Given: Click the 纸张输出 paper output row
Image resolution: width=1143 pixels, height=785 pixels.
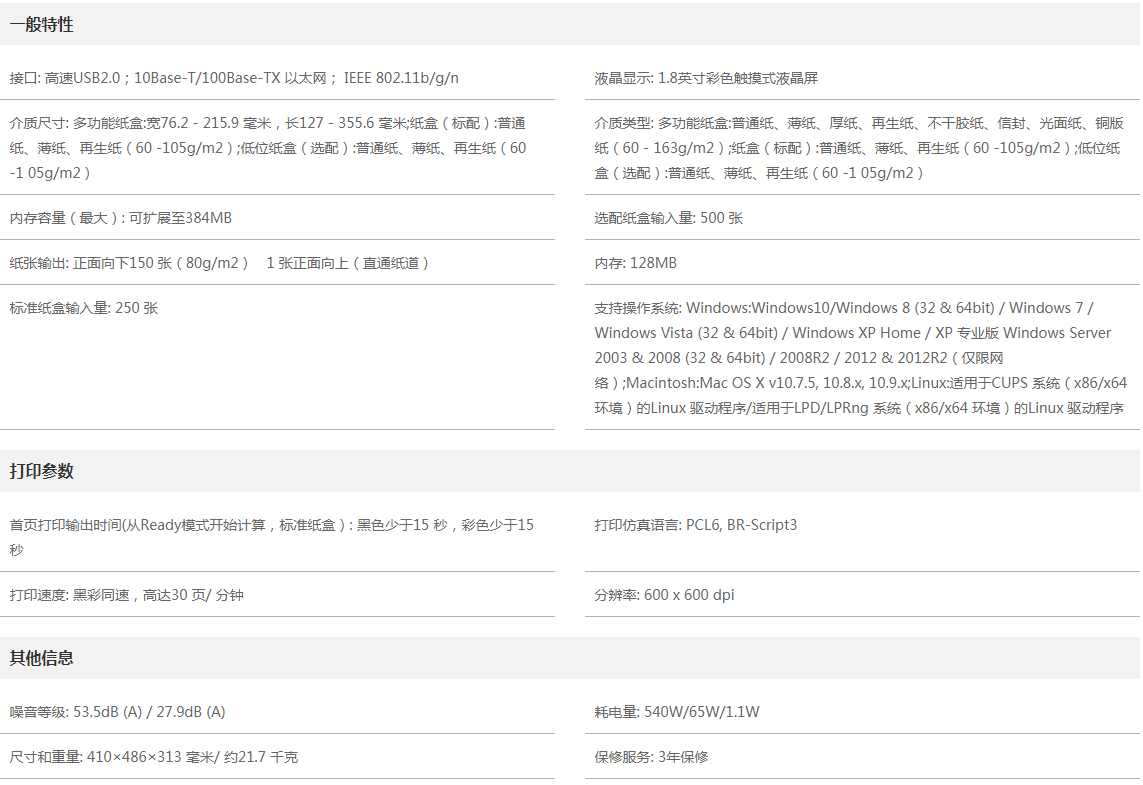Looking at the screenshot, I should click(220, 263).
